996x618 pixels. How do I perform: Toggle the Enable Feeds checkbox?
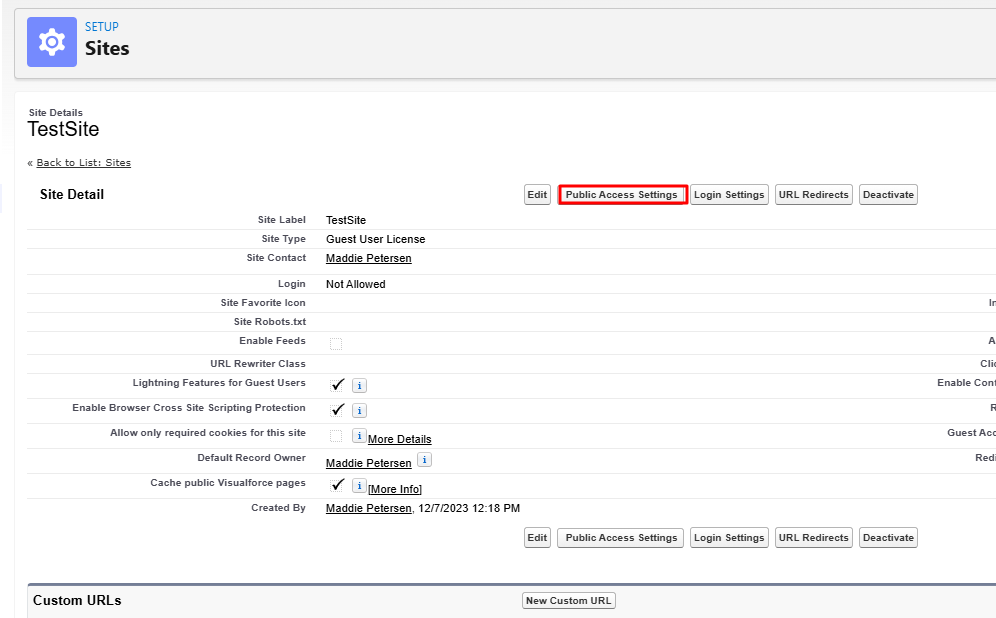pos(336,344)
